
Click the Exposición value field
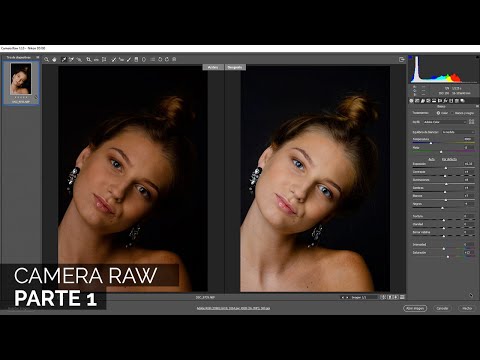pos(468,164)
